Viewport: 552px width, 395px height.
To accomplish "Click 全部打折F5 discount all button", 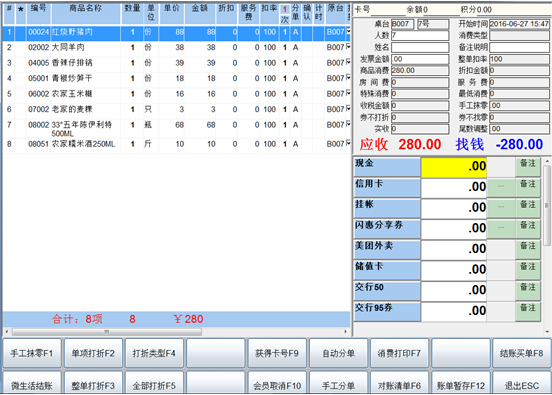I will tap(154, 383).
